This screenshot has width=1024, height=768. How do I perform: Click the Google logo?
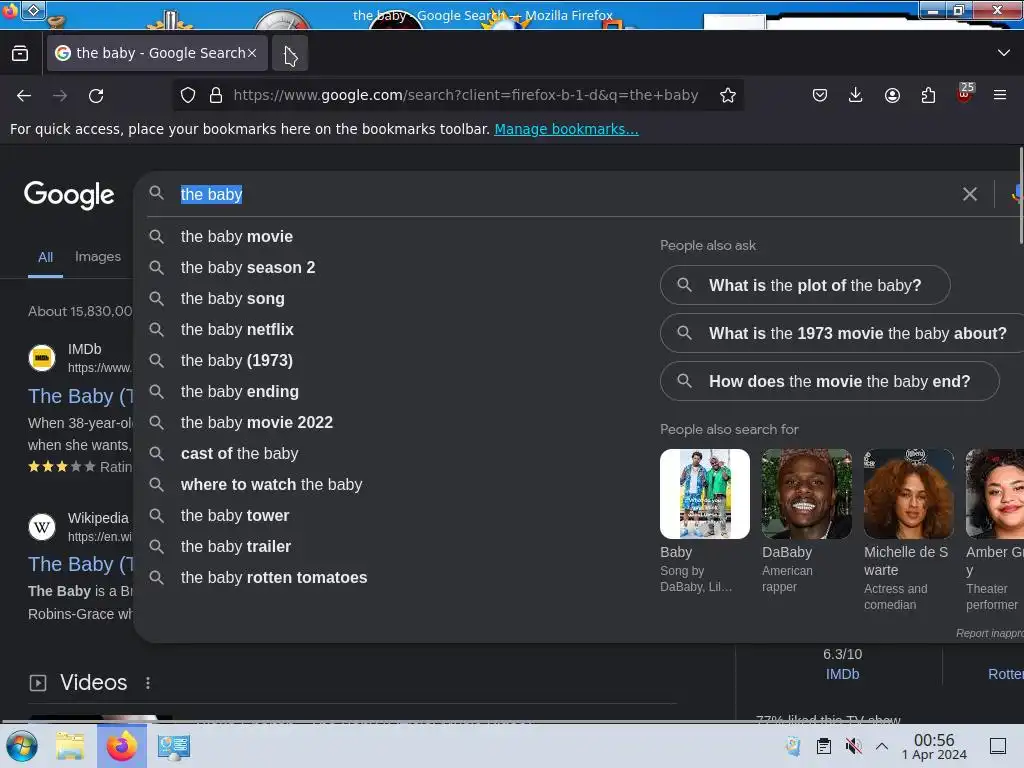69,195
